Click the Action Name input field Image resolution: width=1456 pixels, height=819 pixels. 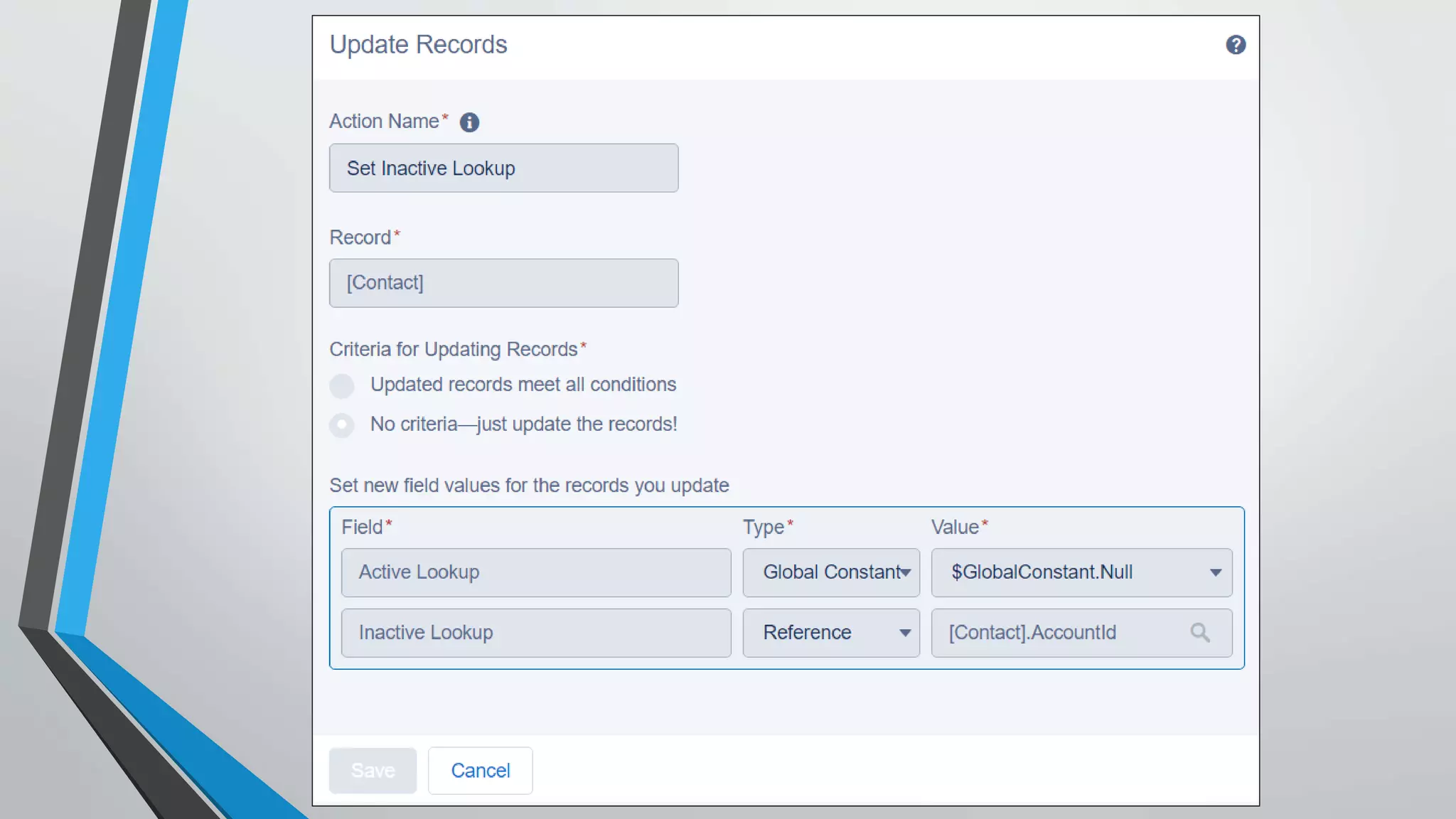click(x=503, y=168)
